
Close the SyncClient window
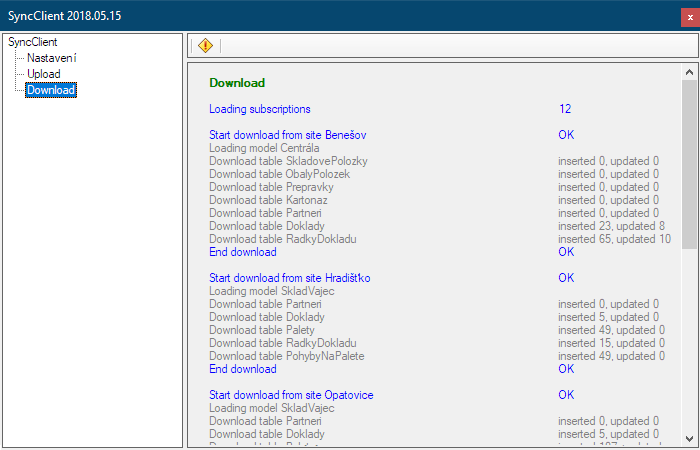(690, 17)
